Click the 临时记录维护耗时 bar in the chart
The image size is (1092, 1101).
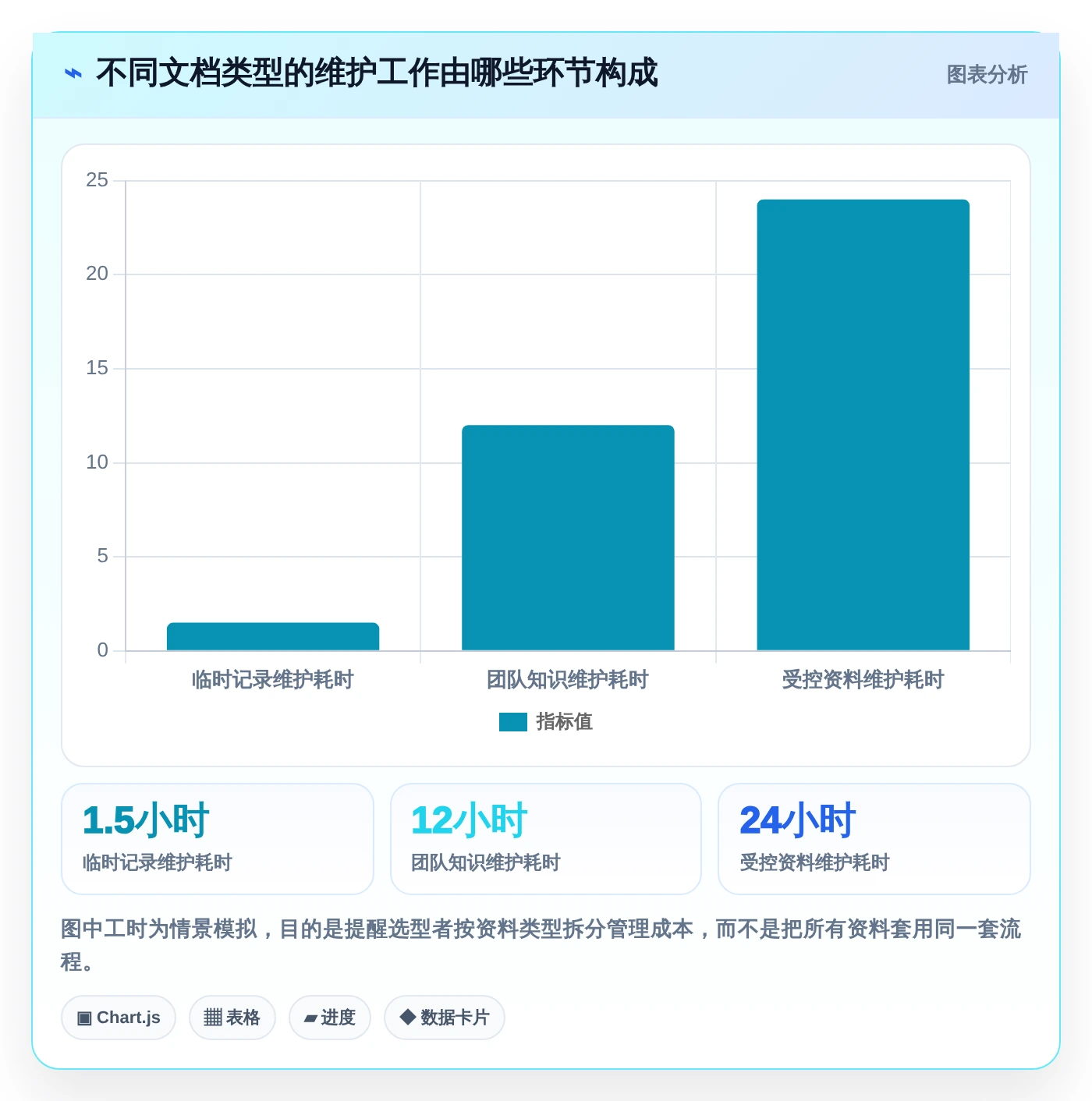[x=273, y=636]
